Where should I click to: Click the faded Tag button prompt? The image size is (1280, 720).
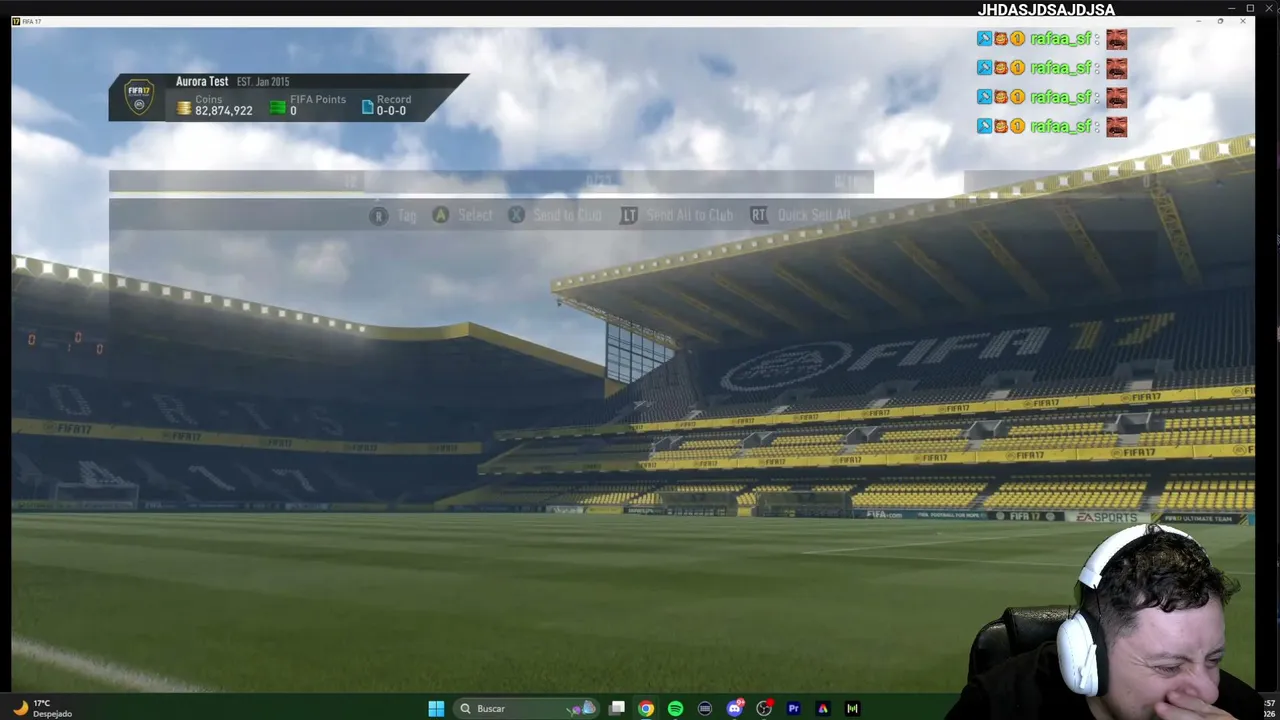tap(393, 215)
